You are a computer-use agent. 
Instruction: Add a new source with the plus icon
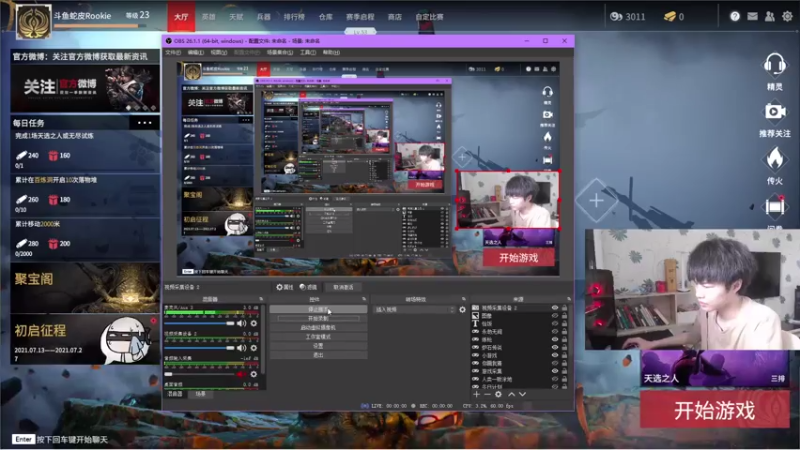pyautogui.click(x=476, y=394)
